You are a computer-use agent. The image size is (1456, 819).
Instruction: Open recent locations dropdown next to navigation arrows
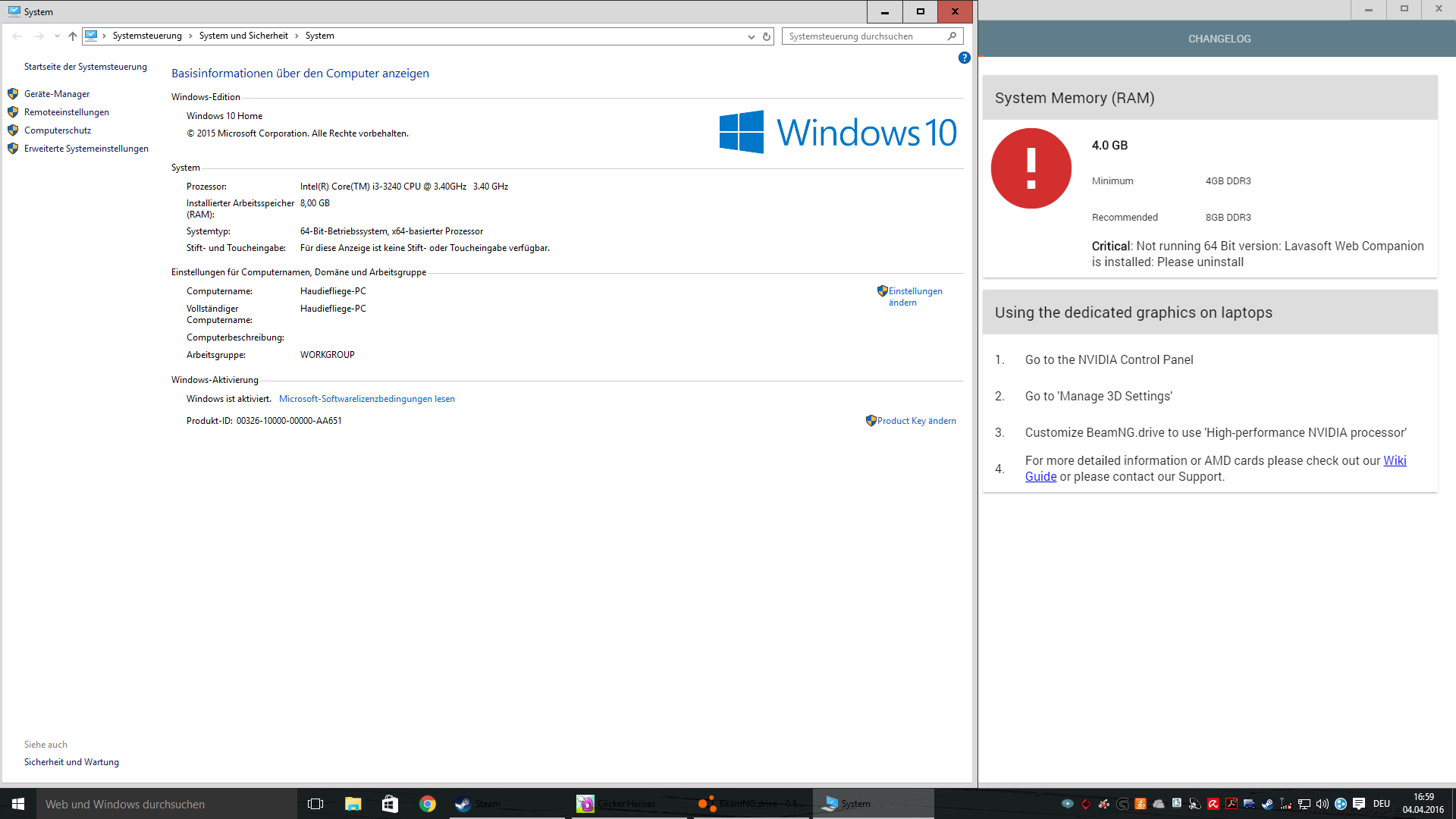tap(57, 36)
